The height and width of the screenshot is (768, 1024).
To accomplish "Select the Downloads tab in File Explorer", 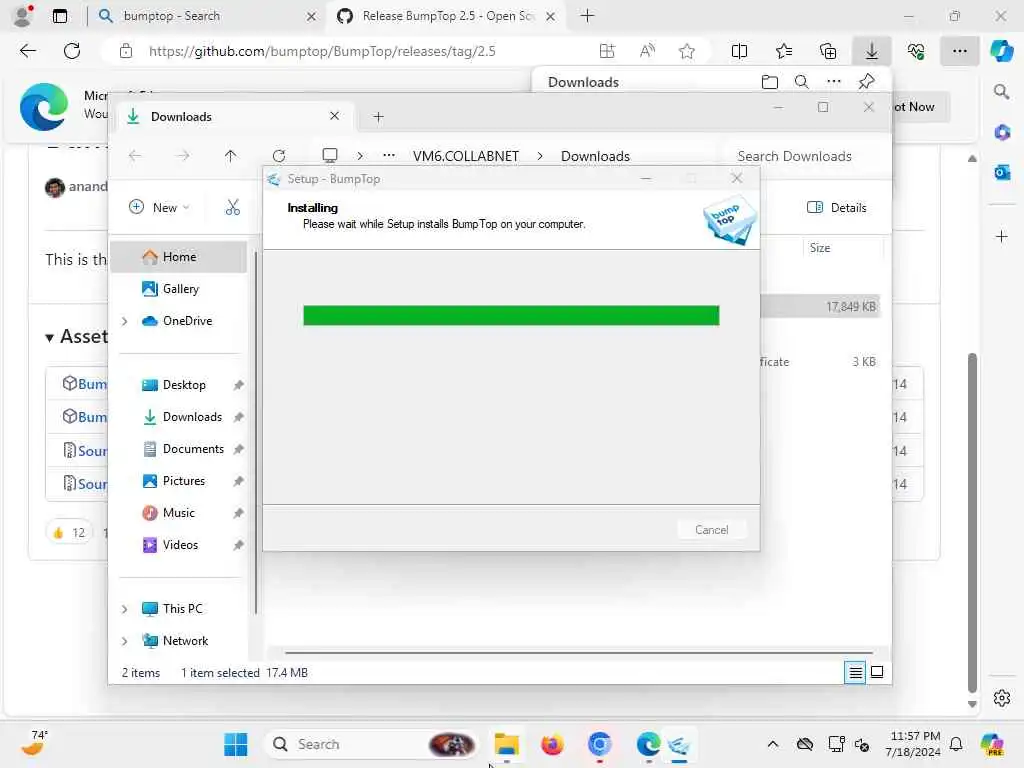I will (235, 116).
